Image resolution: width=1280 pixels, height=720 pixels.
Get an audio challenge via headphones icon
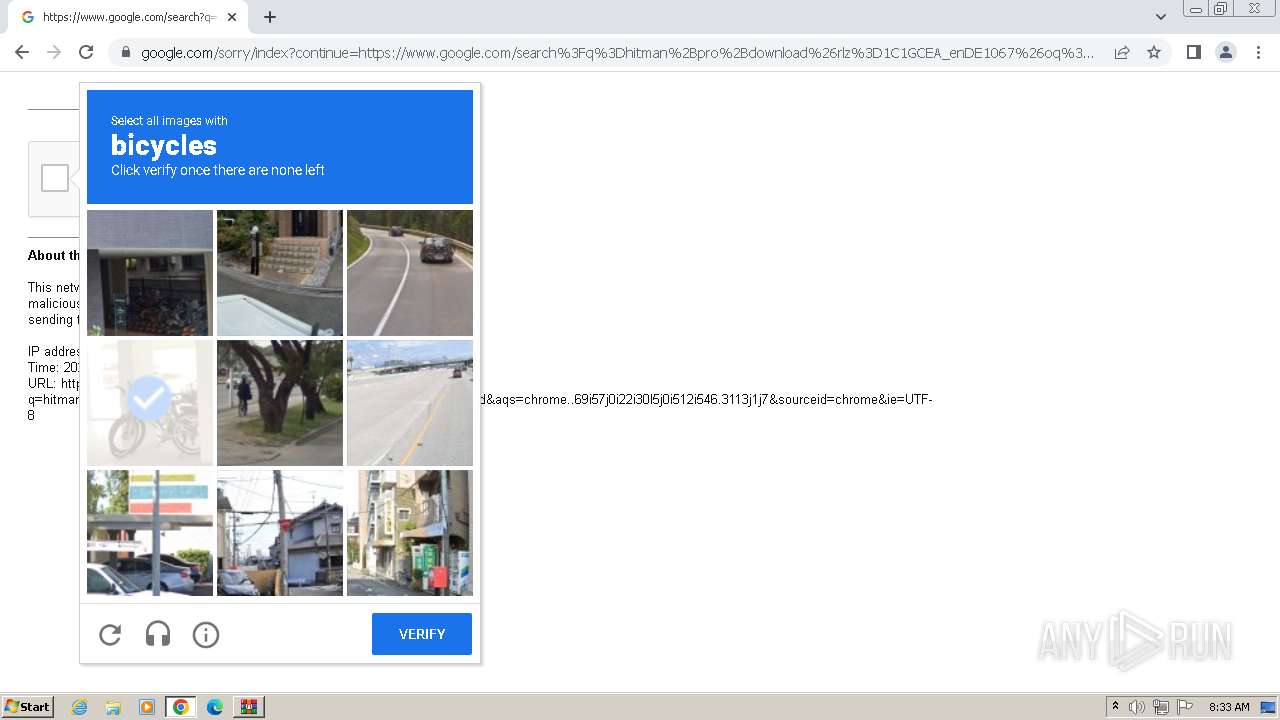pos(158,634)
